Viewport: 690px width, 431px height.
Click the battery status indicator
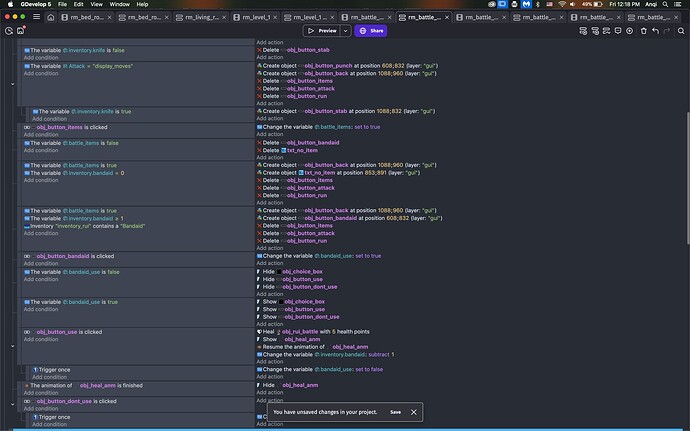(592, 4)
